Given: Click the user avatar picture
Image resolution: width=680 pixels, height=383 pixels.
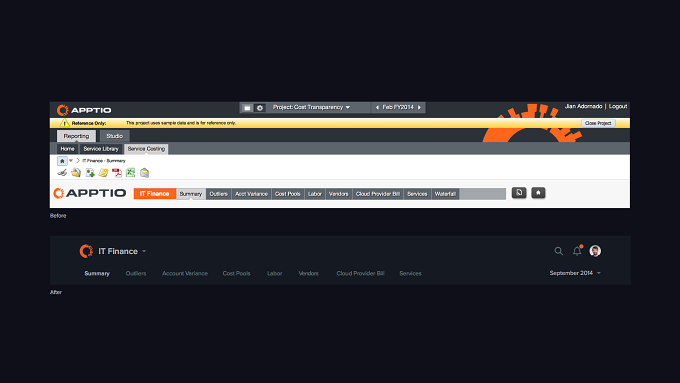Looking at the screenshot, I should 595,251.
